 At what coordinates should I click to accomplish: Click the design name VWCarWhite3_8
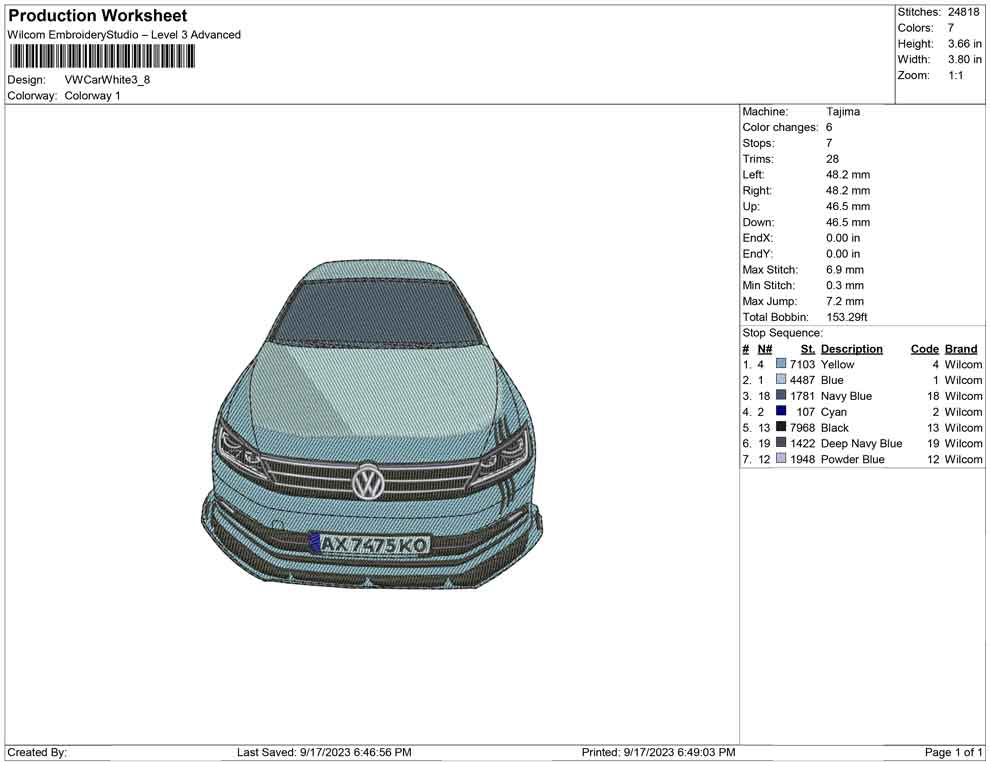(x=107, y=80)
